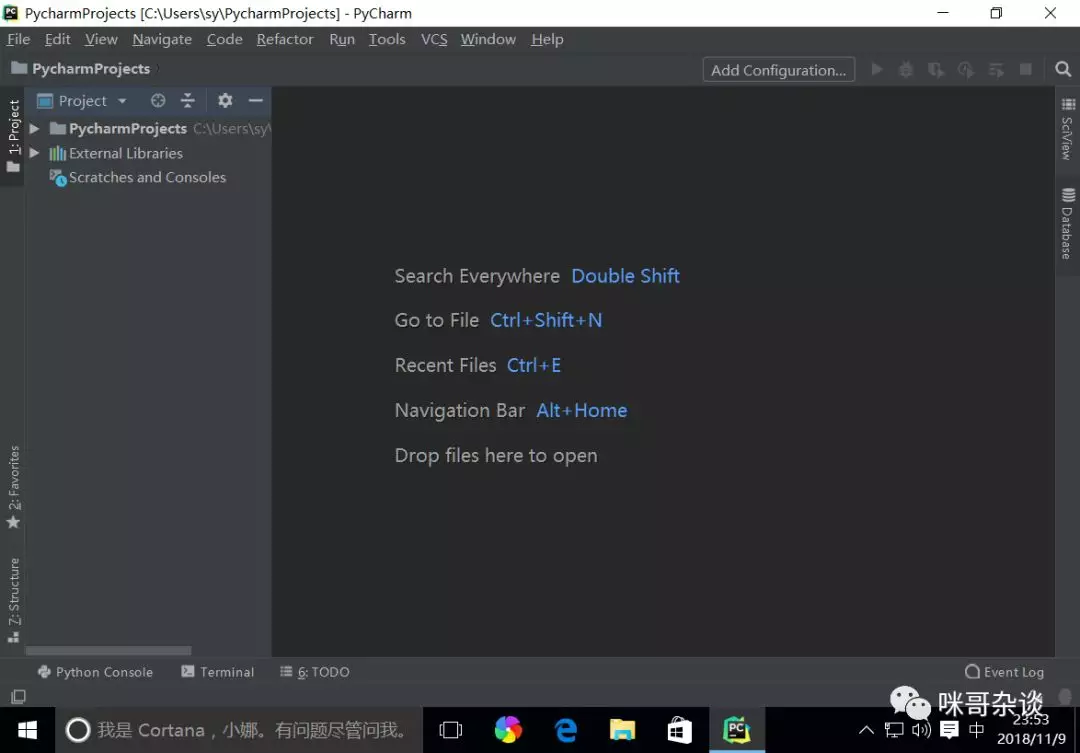Open the Window menu
Image resolution: width=1080 pixels, height=753 pixels.
[x=488, y=39]
